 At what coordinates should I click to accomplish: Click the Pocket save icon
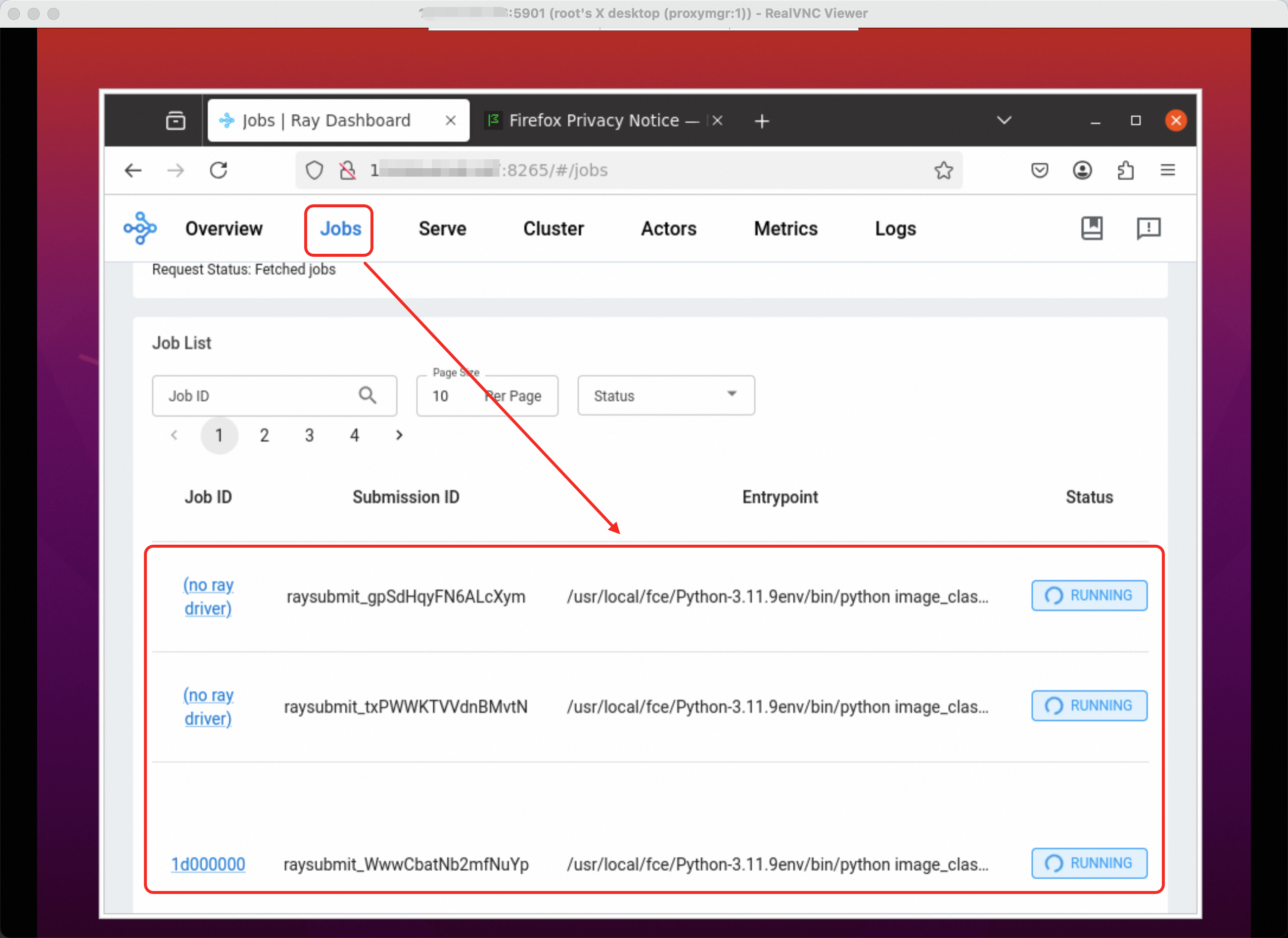tap(1039, 171)
